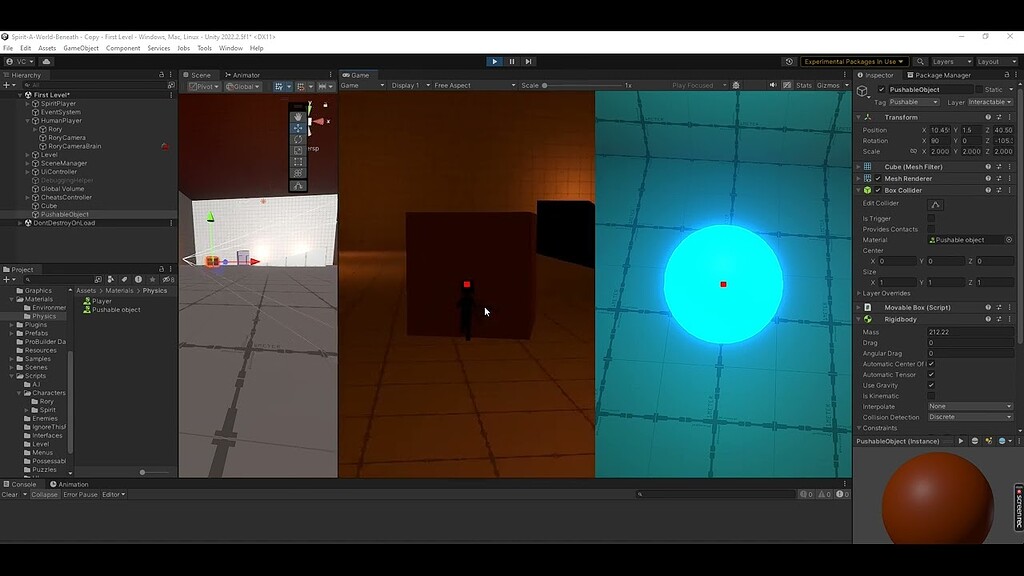
Task: Enable Is Kinematic on the Rigidbody
Action: coord(930,396)
